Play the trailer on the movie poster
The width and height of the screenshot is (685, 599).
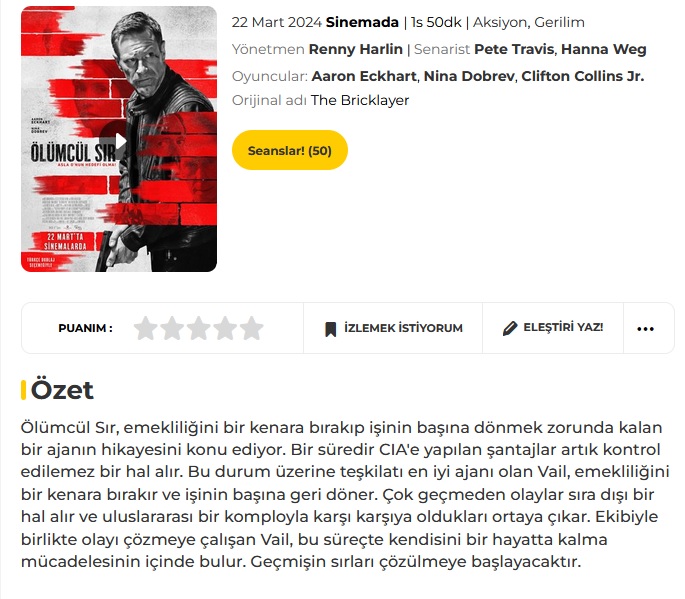point(118,141)
